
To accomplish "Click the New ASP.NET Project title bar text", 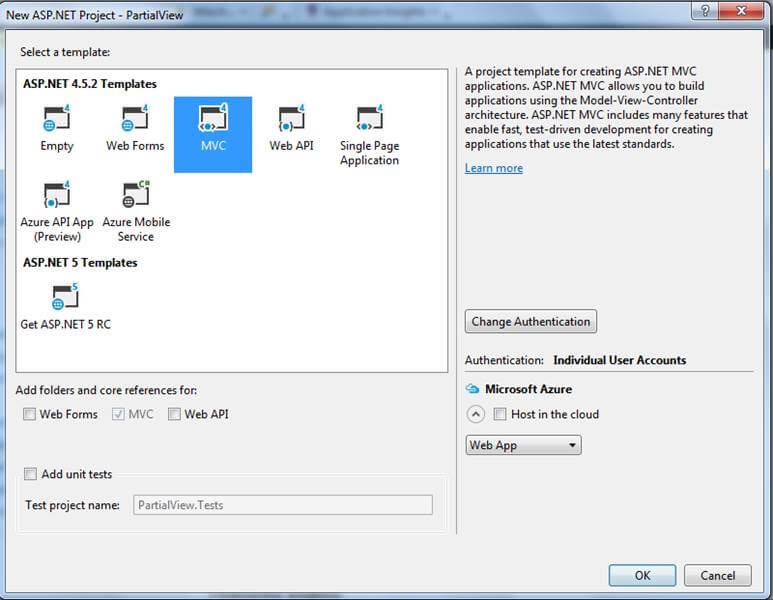I will 94,15.
